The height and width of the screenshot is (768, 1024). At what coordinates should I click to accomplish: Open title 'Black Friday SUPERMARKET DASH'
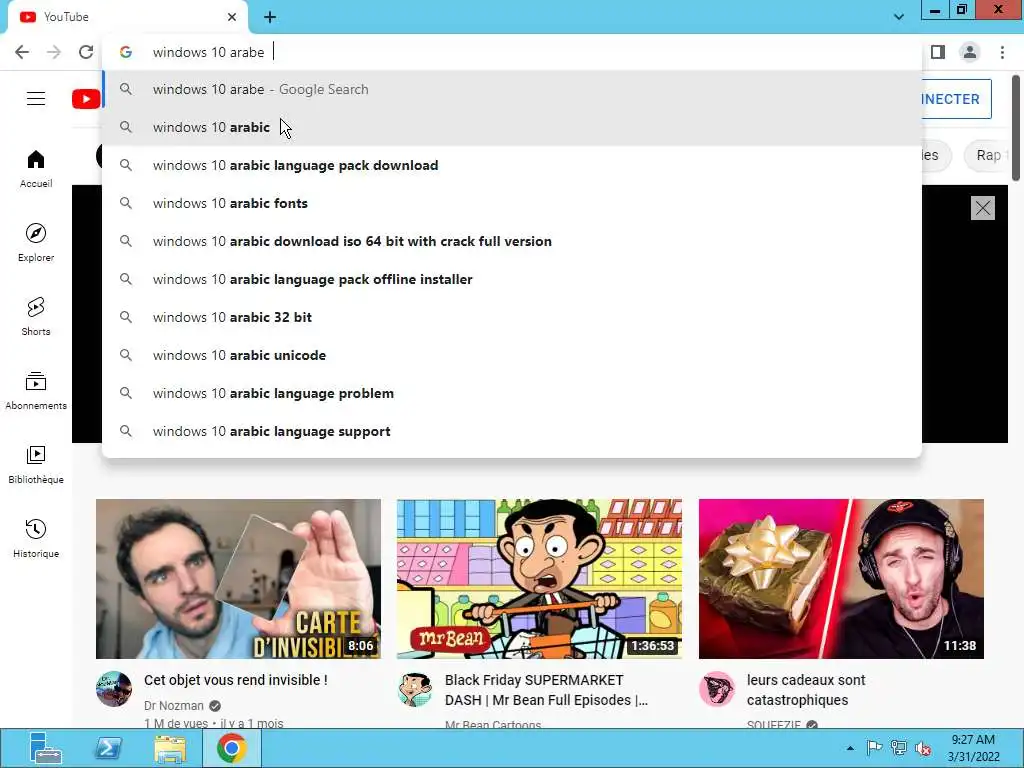click(547, 690)
